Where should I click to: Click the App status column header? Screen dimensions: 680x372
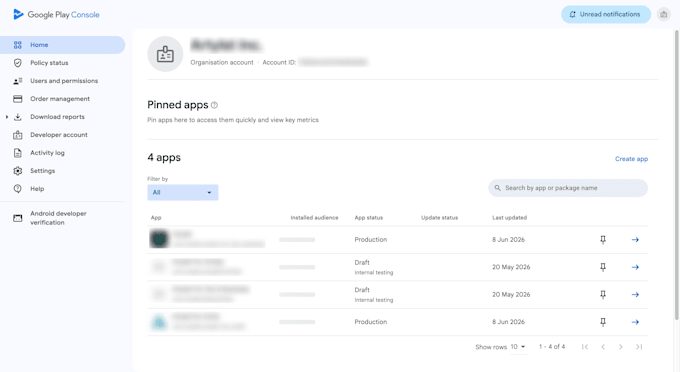[x=369, y=218]
